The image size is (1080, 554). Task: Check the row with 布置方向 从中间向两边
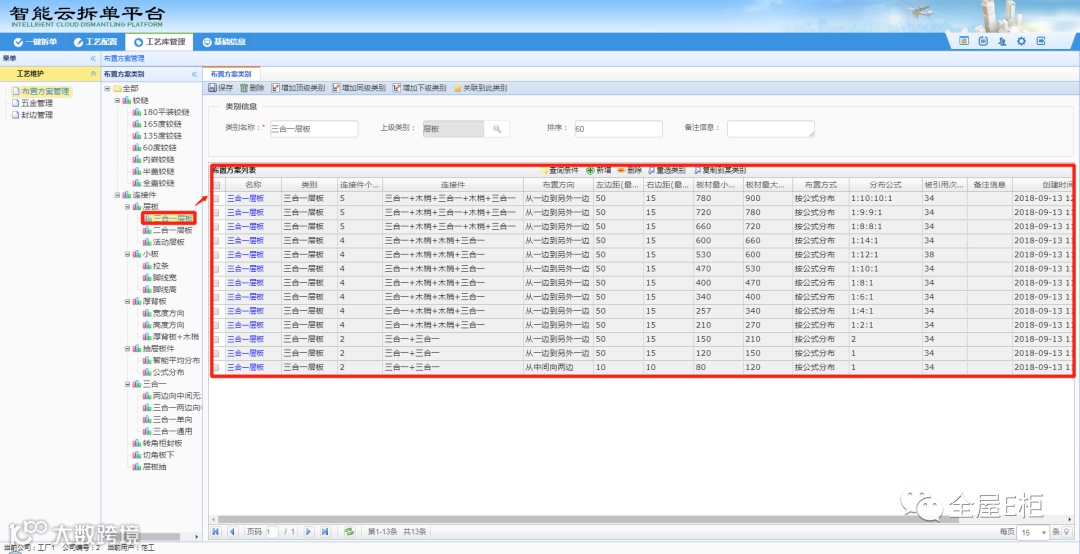(x=216, y=368)
